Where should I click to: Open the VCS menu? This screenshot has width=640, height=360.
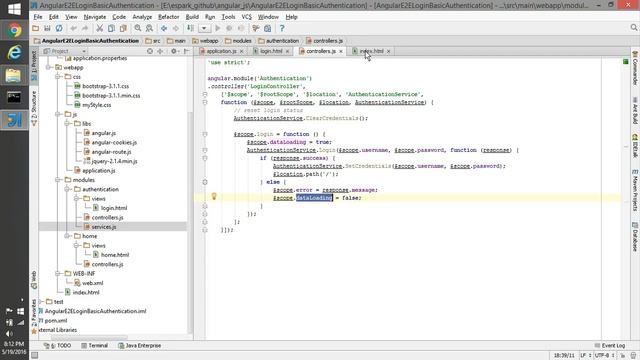coord(247,17)
